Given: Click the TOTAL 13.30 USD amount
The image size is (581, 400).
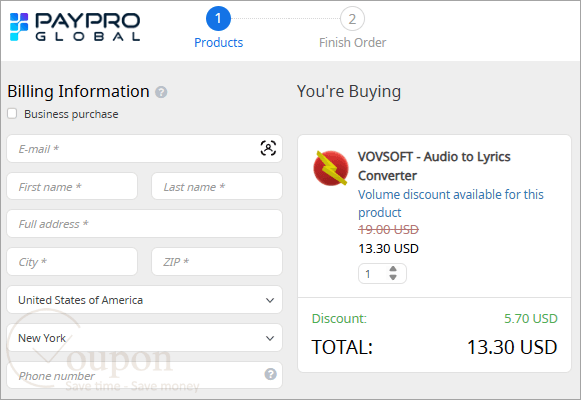Looking at the screenshot, I should [x=512, y=347].
